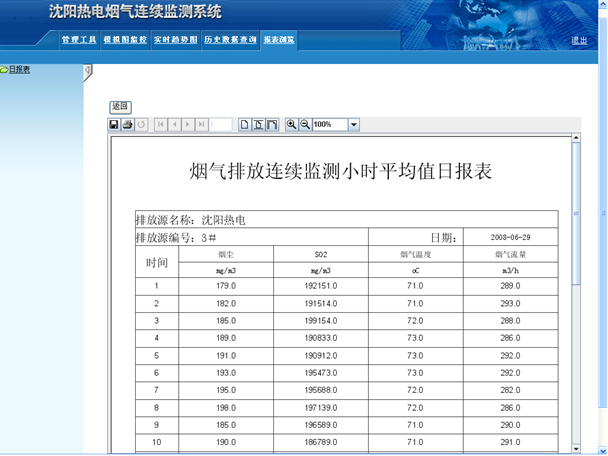
Task: Open the 管理工具 tab
Action: tap(78, 41)
